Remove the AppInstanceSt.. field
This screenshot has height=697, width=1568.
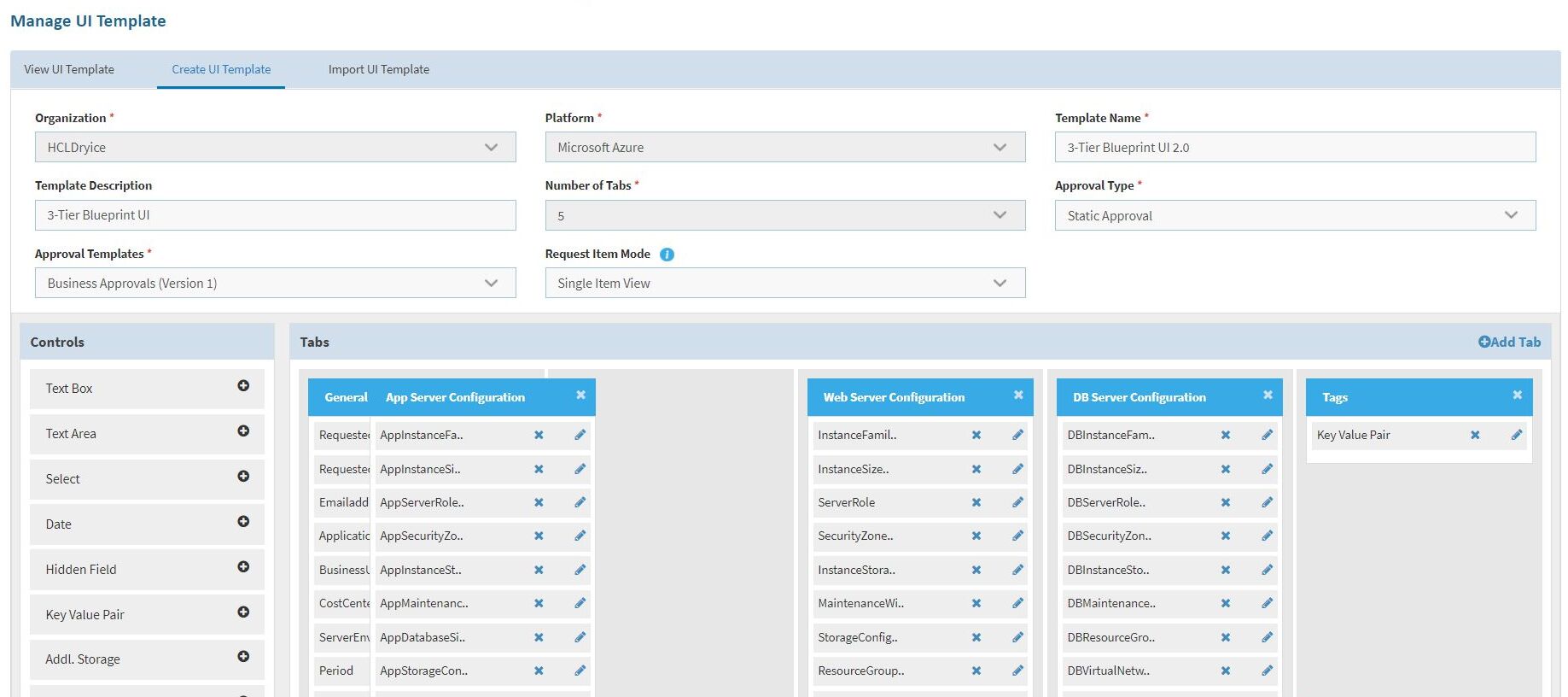(x=539, y=570)
